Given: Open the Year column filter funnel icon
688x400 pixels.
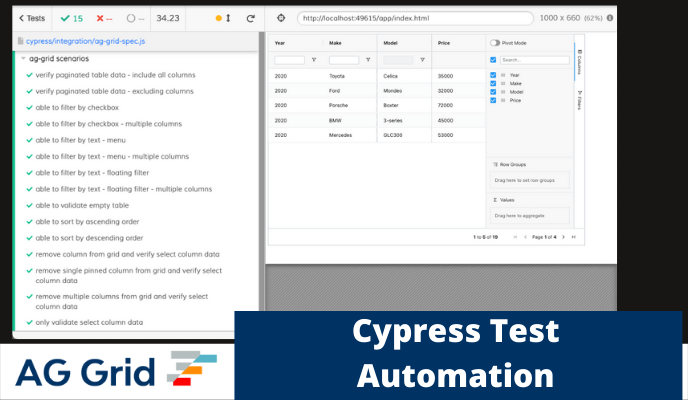Looking at the screenshot, I should (314, 60).
